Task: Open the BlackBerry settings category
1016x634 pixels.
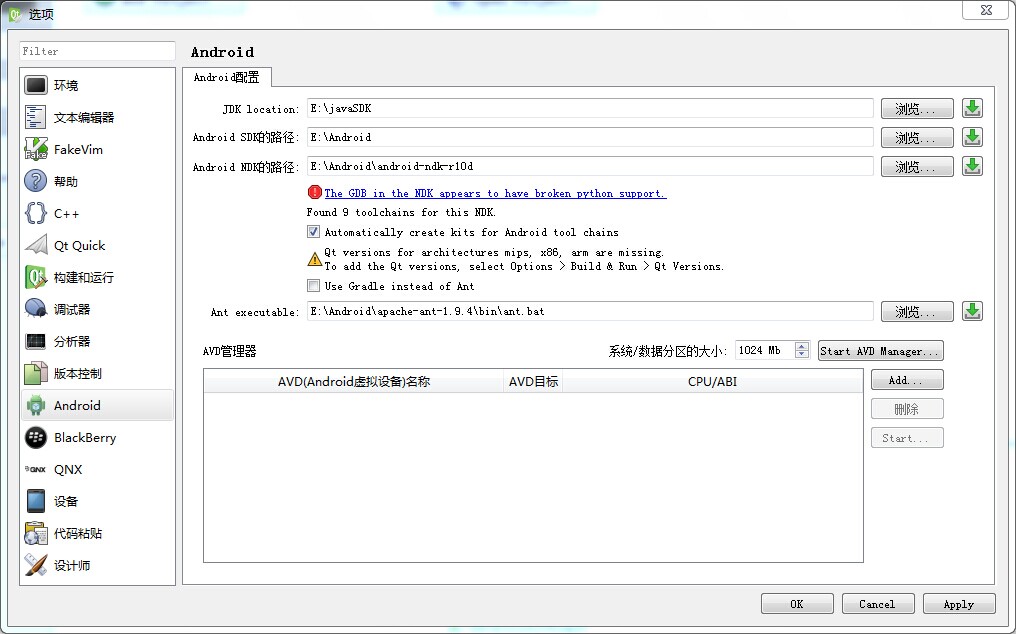Action: (x=97, y=438)
